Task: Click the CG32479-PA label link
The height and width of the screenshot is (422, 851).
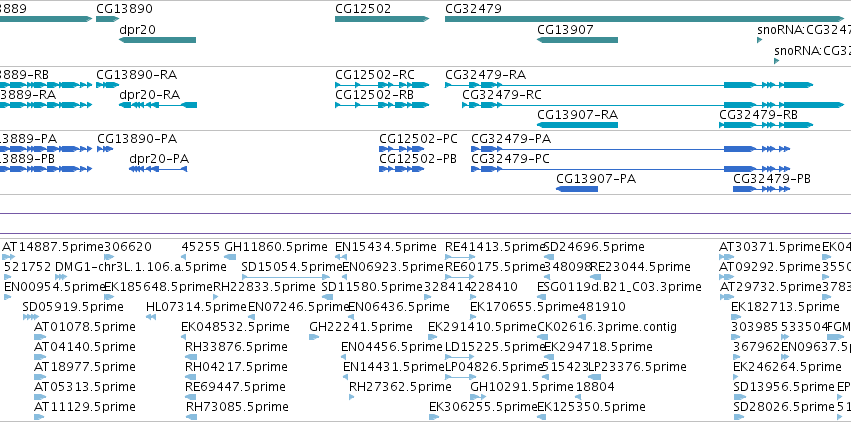Action: 511,139
